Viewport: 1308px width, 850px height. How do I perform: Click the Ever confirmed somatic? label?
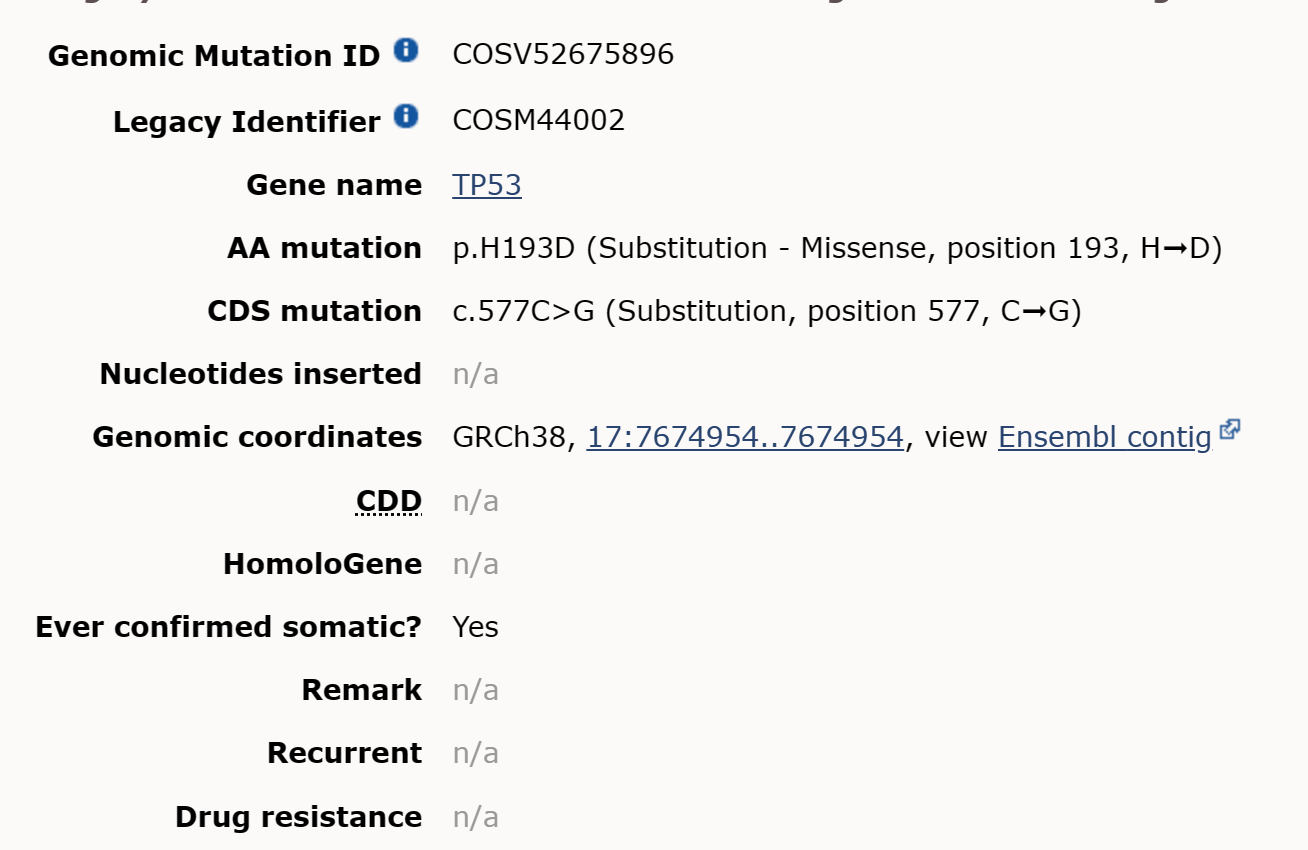pyautogui.click(x=228, y=627)
